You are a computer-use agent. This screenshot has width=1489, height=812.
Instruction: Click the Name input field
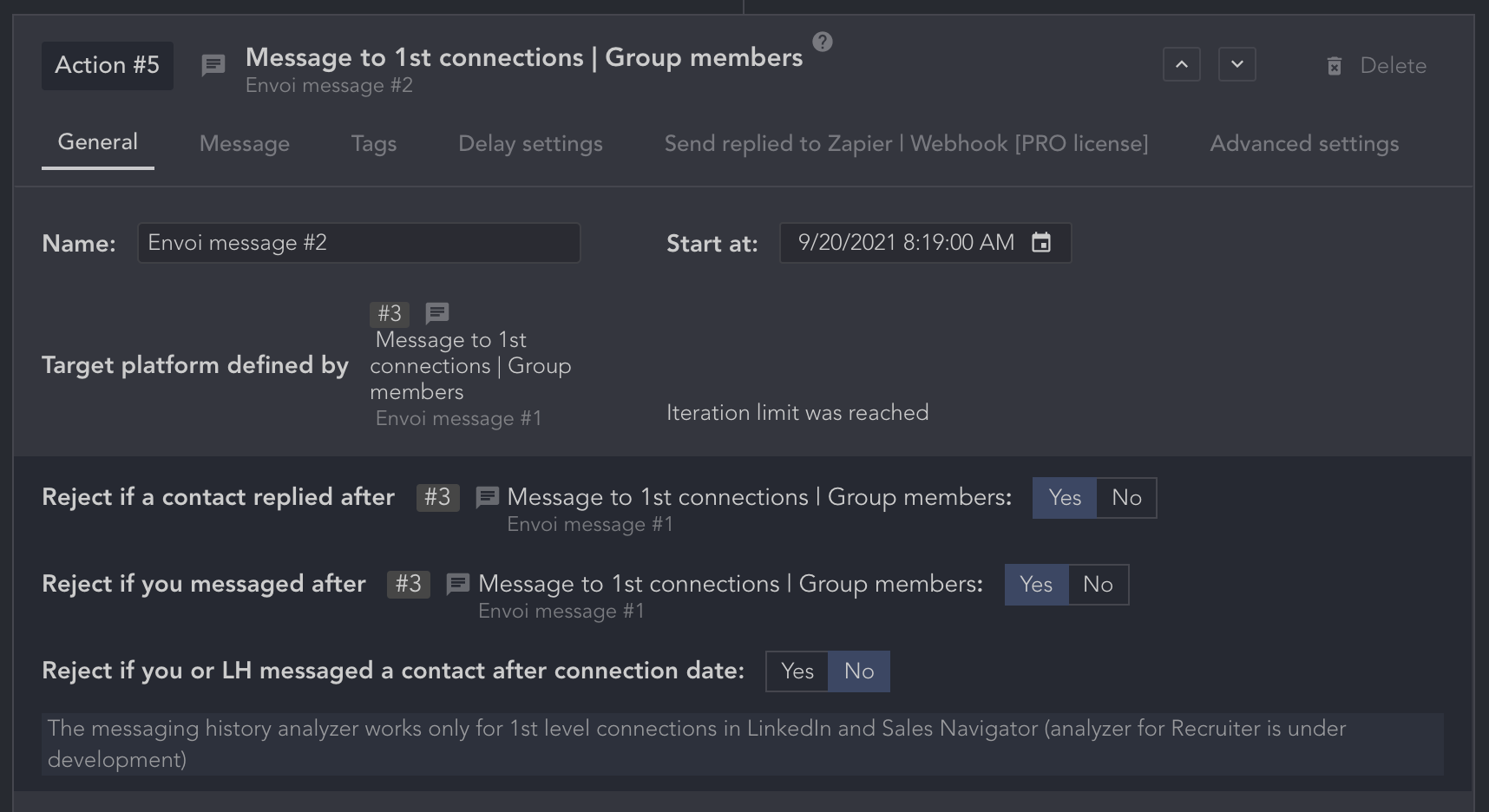click(358, 243)
